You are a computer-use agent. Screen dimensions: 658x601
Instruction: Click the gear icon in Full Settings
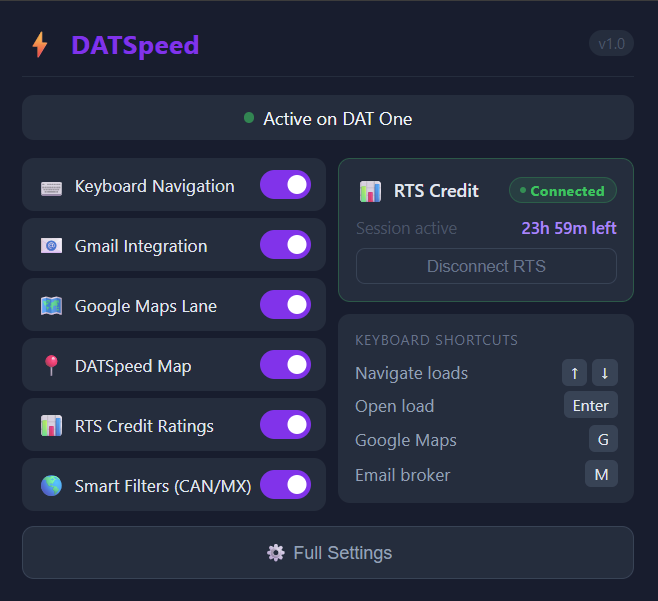coord(276,553)
